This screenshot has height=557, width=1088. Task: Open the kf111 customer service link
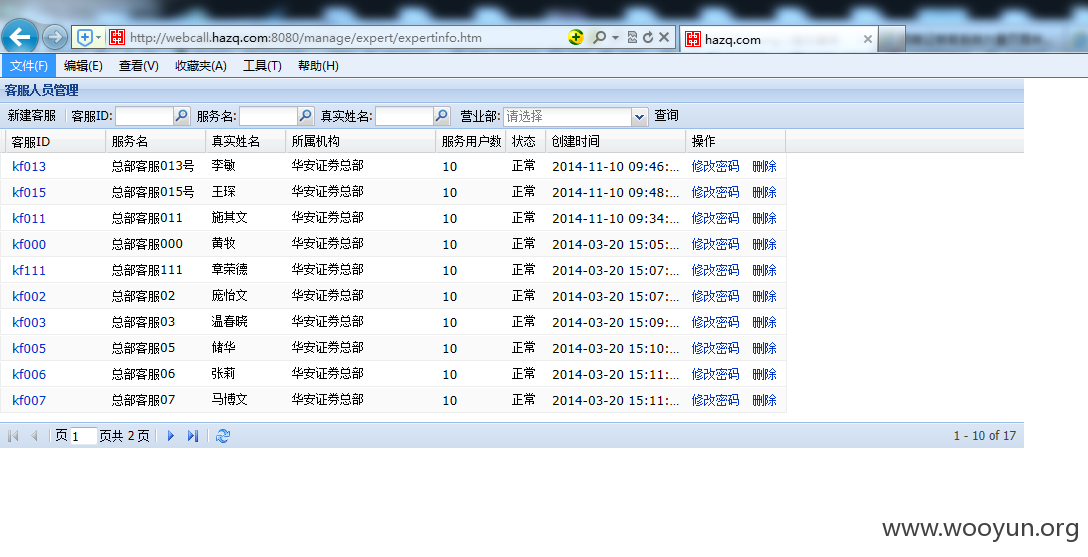point(29,271)
